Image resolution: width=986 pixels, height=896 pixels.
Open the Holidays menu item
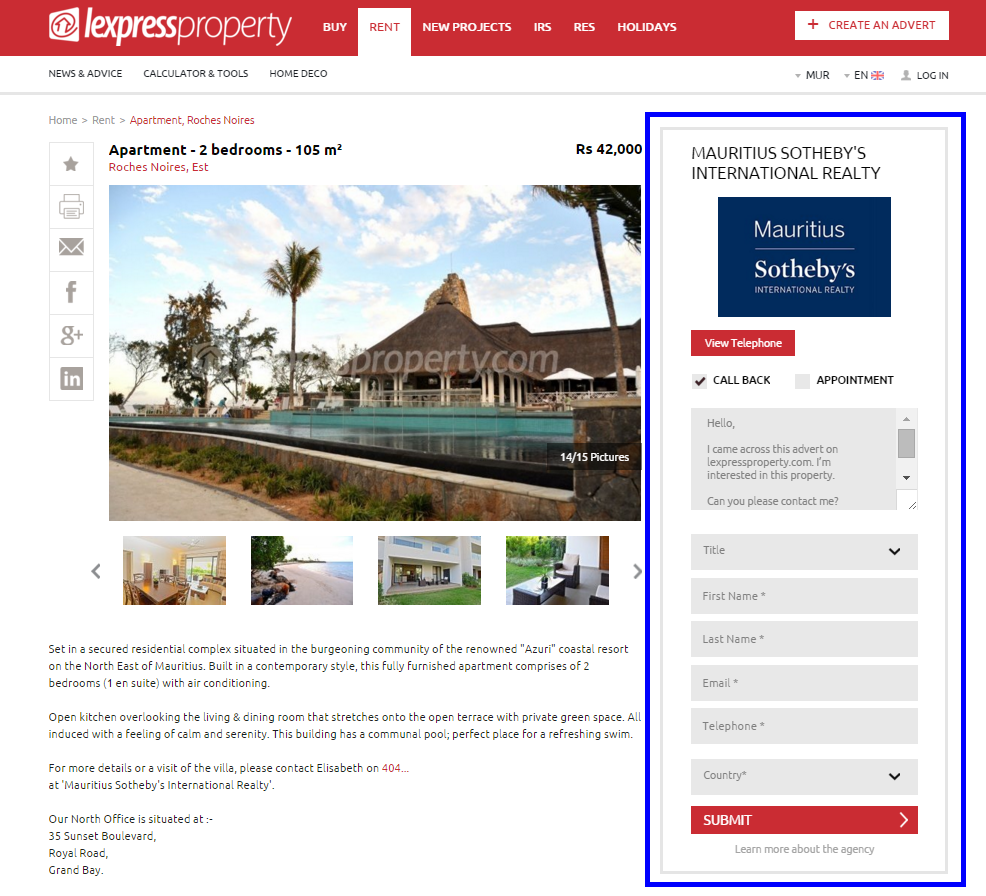click(646, 27)
